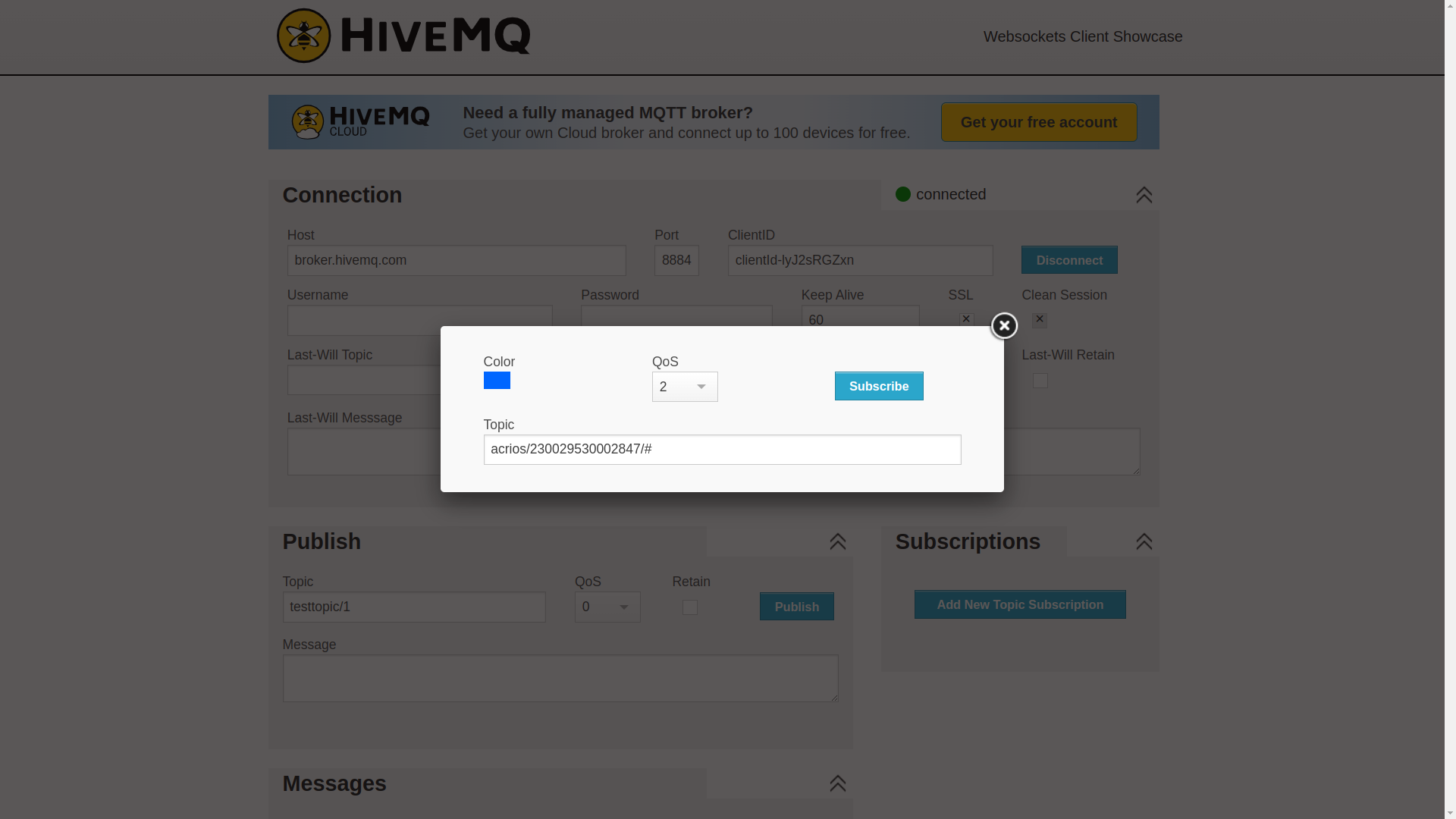Click the subscription Topic input field
1456x819 pixels.
721,450
